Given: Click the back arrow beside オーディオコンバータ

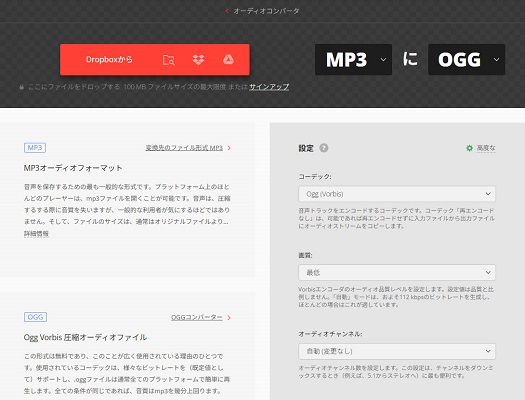Looking at the screenshot, I should tap(227, 11).
